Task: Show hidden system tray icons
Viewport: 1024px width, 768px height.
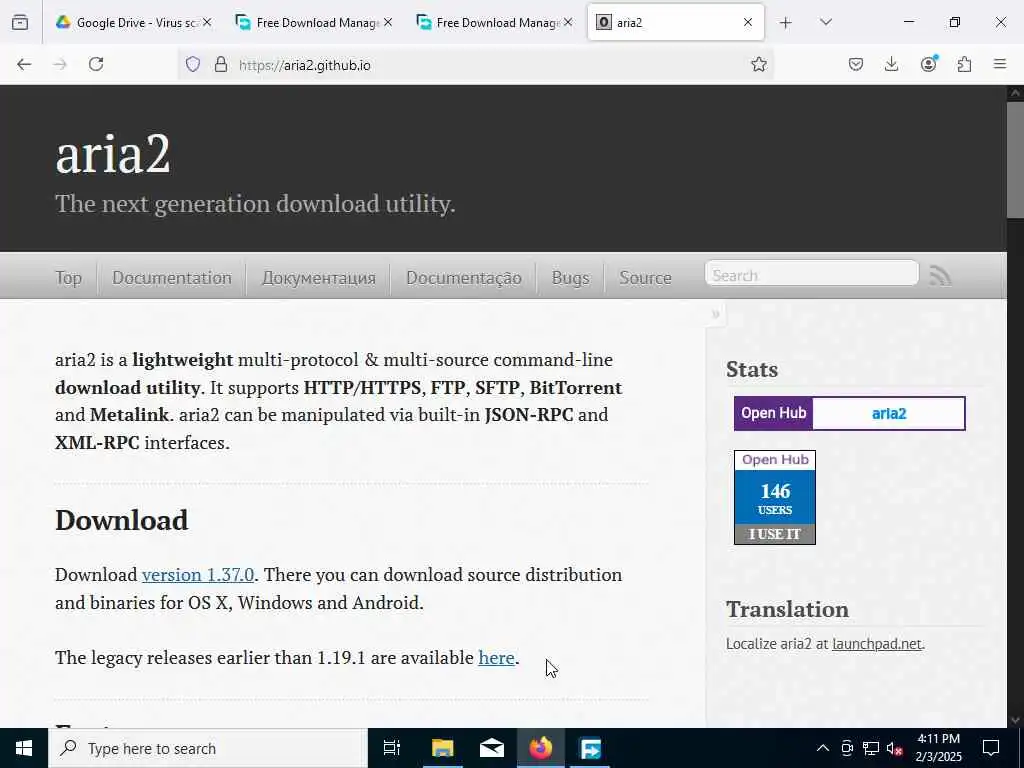Action: (823, 748)
